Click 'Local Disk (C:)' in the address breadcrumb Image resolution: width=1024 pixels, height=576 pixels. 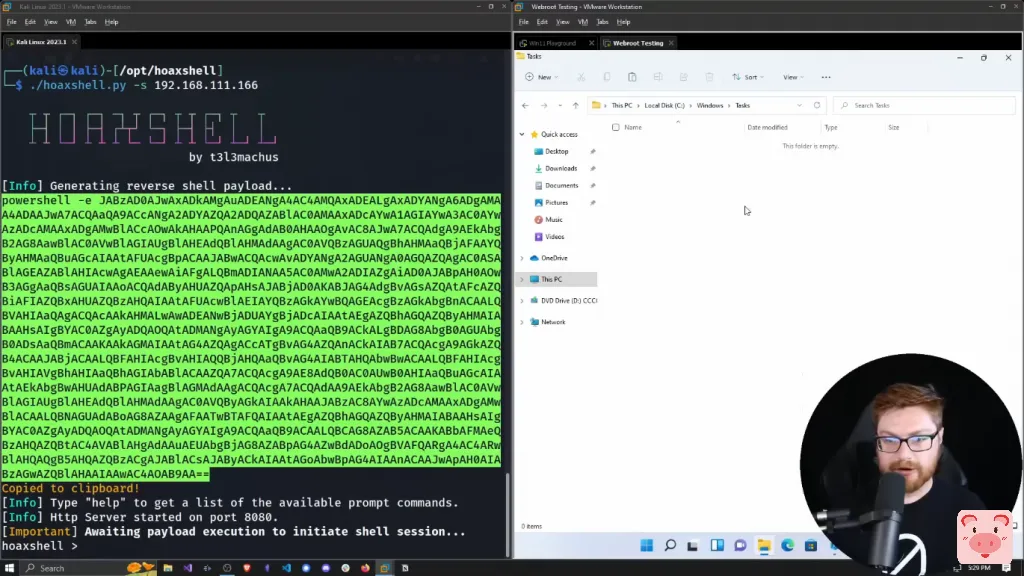click(x=664, y=105)
